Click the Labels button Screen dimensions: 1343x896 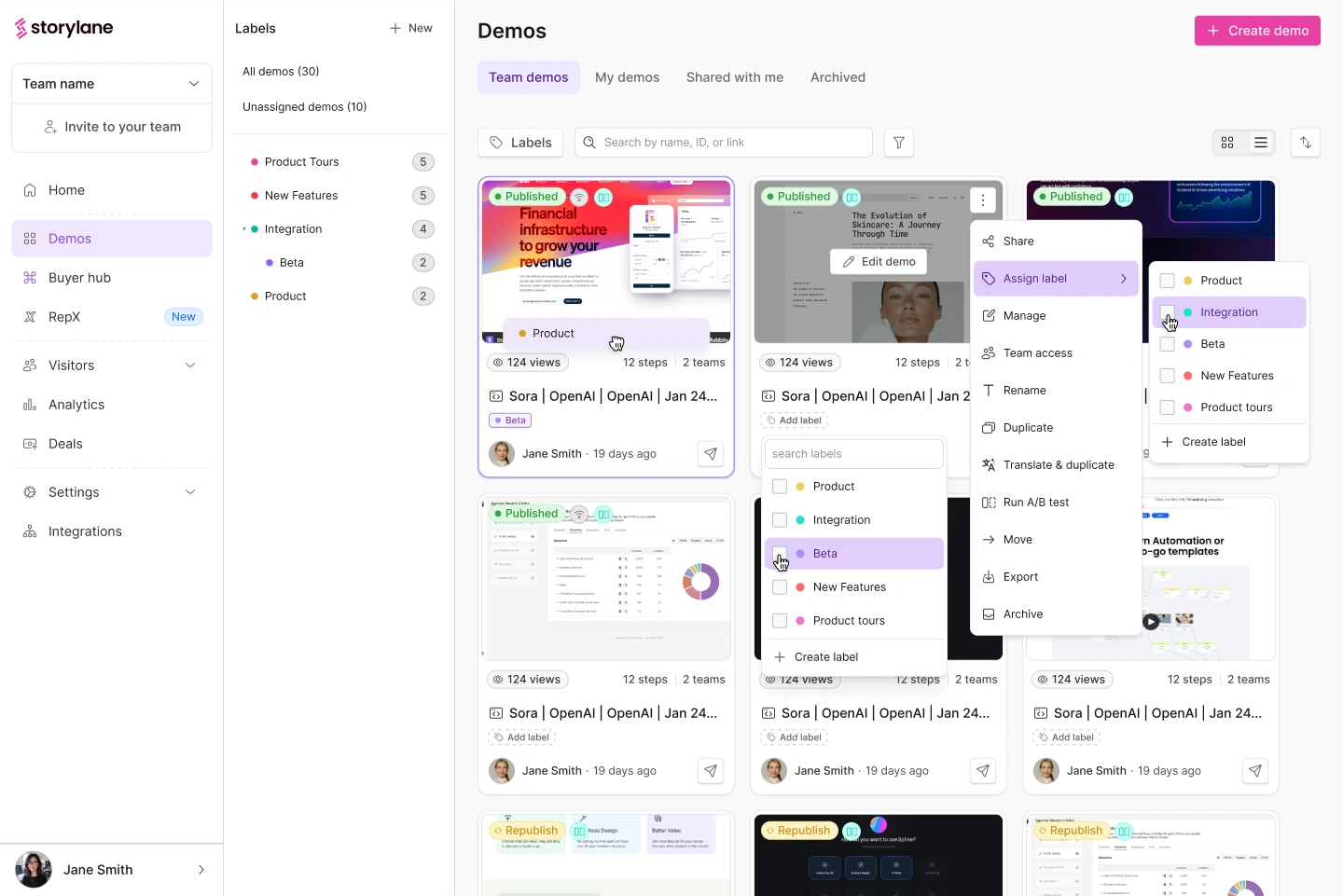point(520,143)
